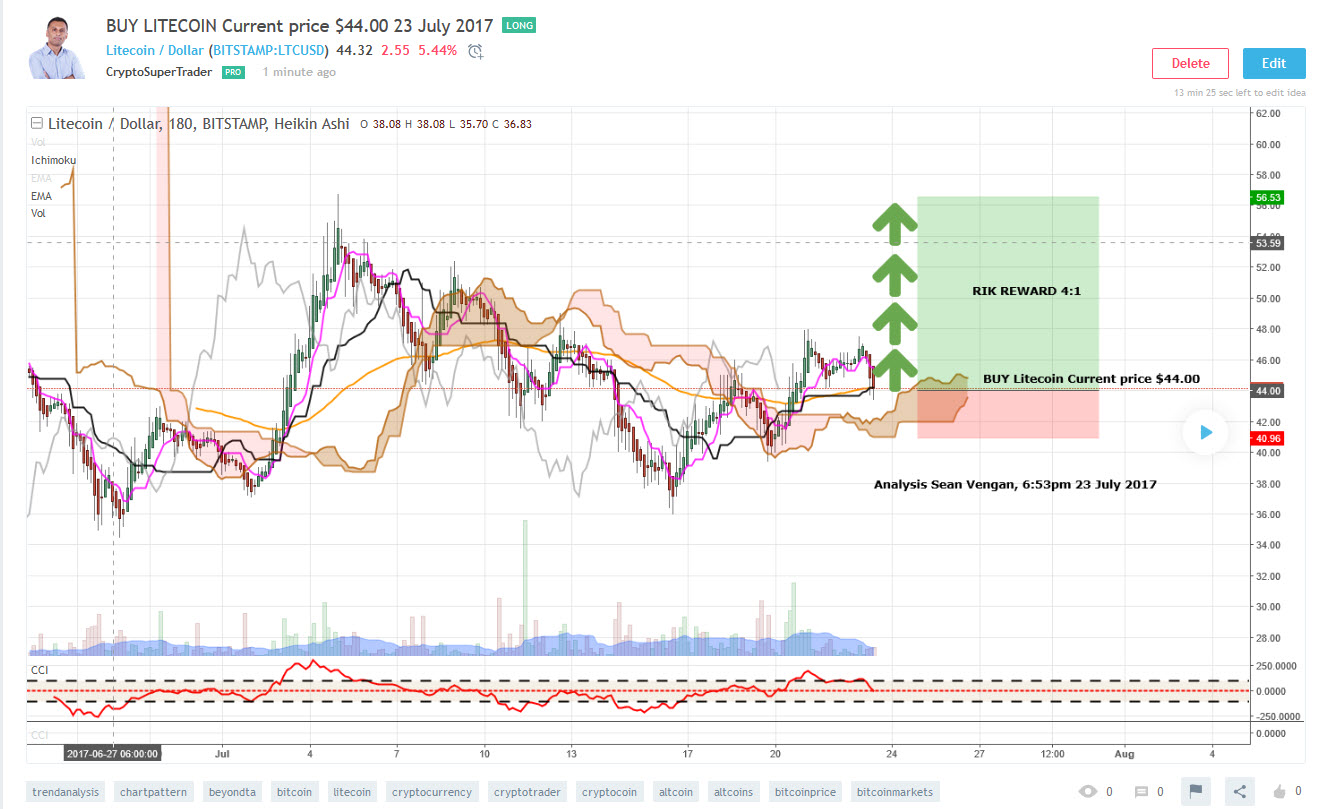
Task: Open the litecoin tag
Action: pos(352,792)
